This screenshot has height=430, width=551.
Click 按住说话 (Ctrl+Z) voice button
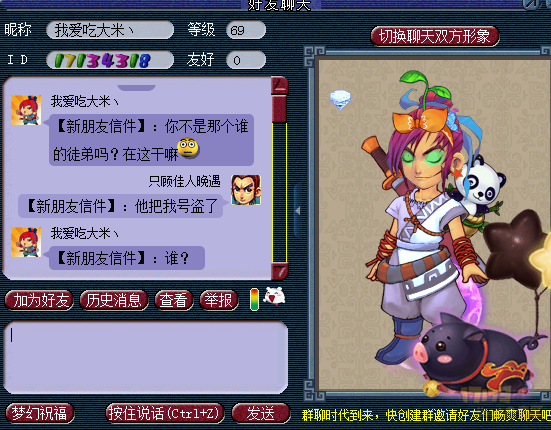(164, 413)
